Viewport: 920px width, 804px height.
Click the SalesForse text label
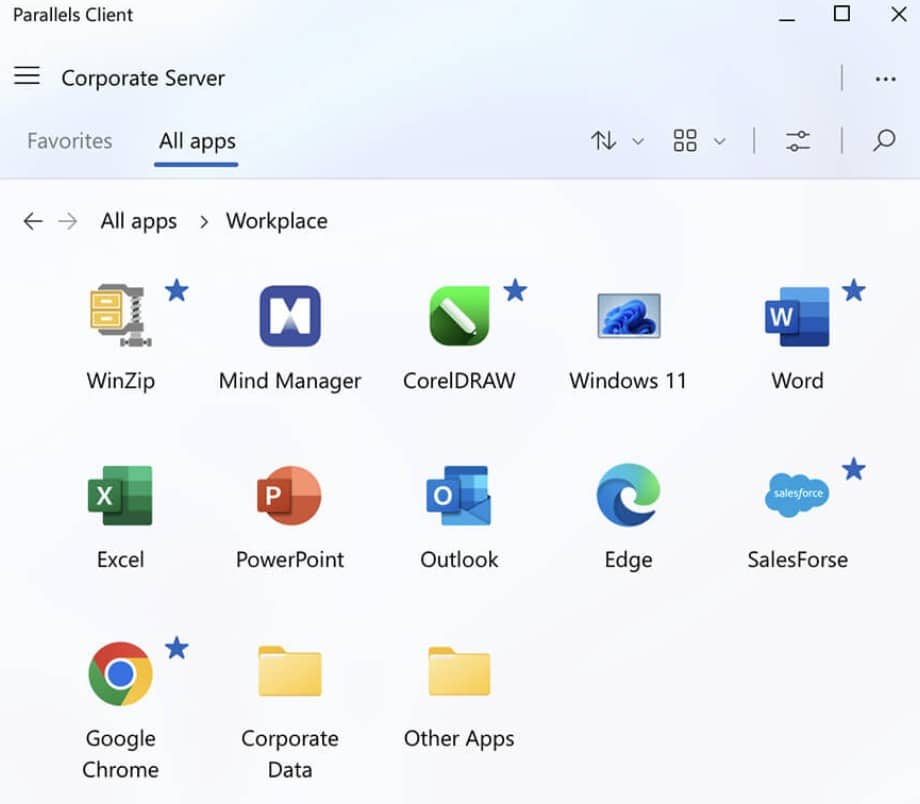click(797, 559)
